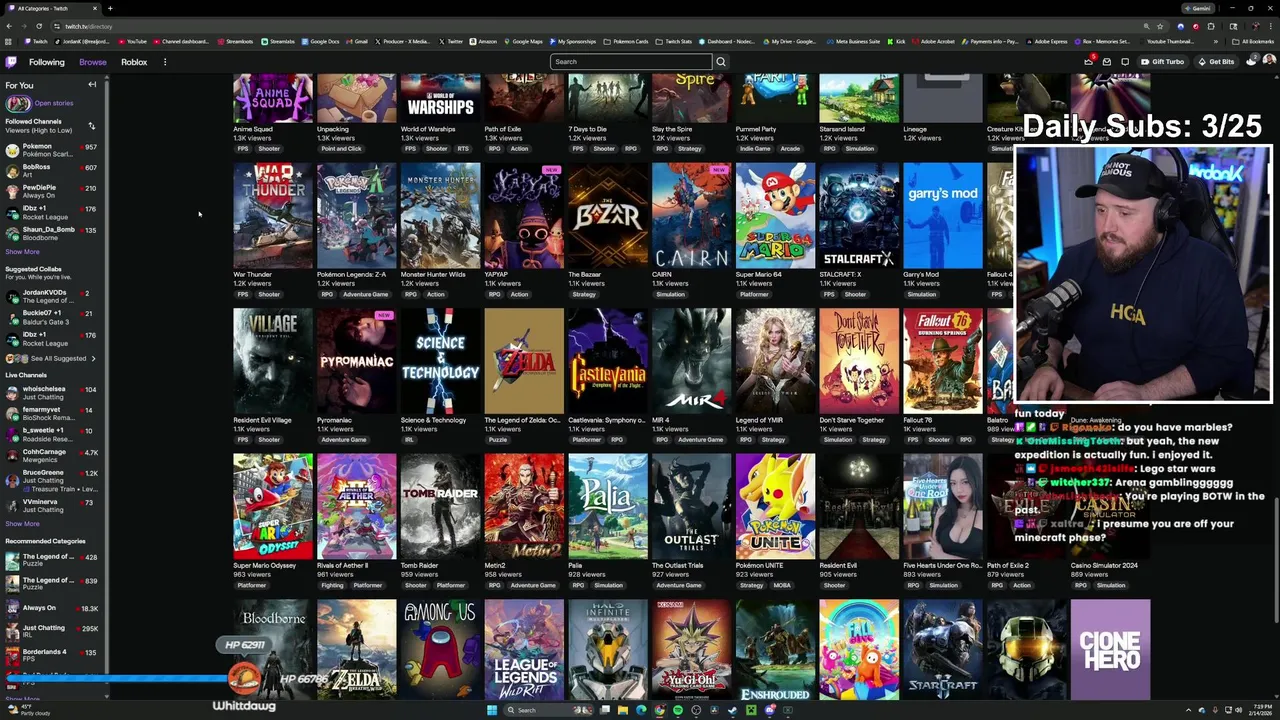Screen dimensions: 1280x720
Task: Open a new browser tab
Action: [110, 8]
